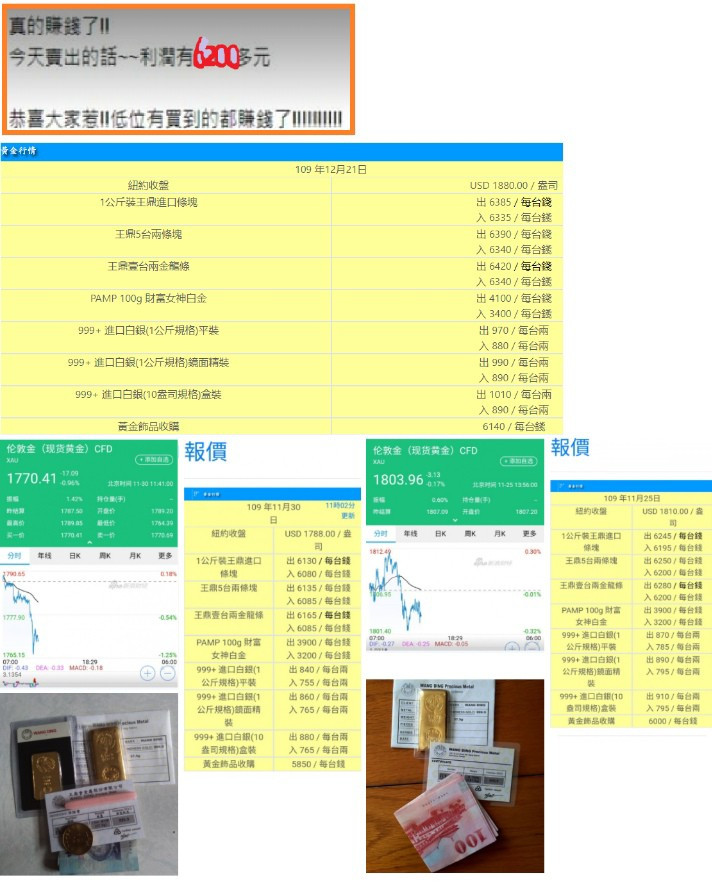
Task: Click the right 報價 heading
Action: tap(570, 447)
